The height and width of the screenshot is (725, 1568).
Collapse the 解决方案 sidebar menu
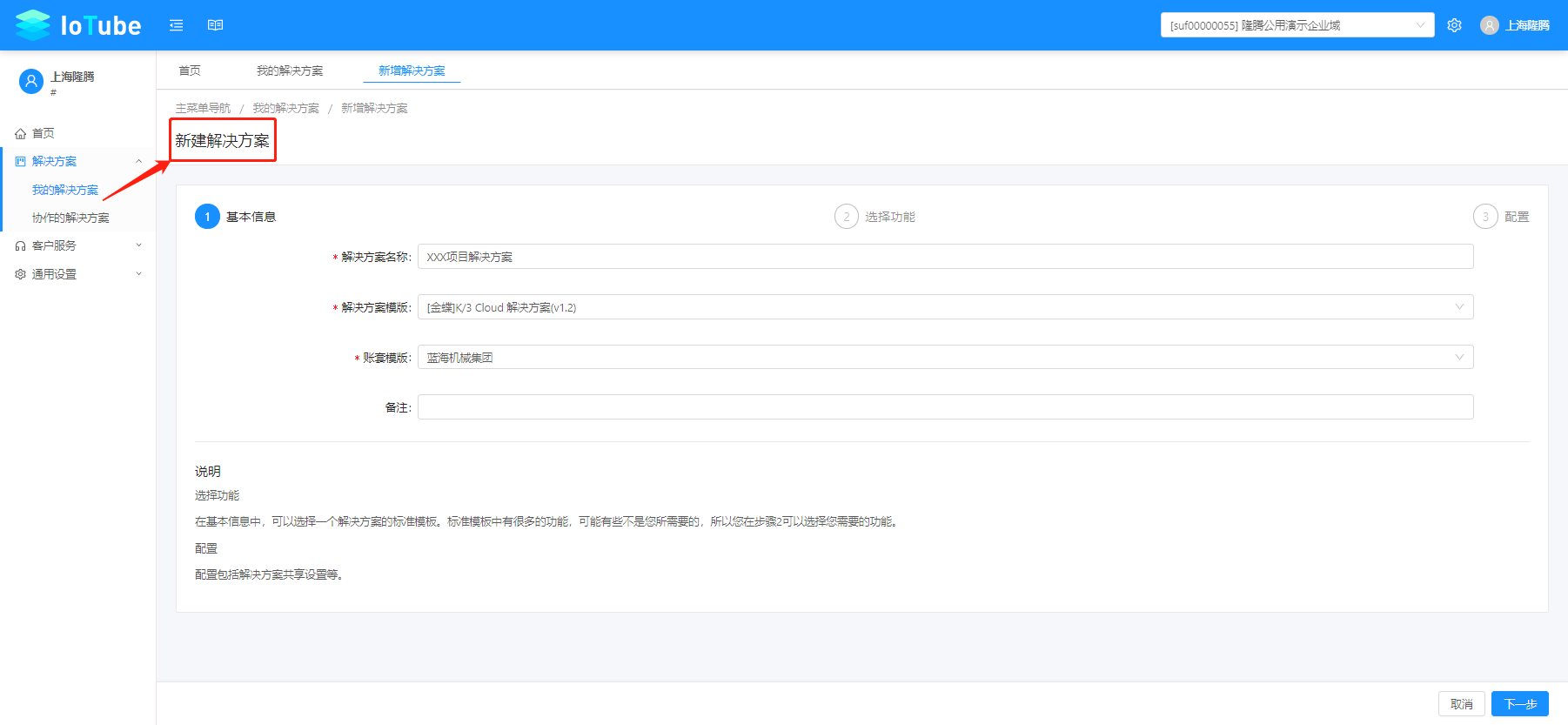click(x=78, y=161)
